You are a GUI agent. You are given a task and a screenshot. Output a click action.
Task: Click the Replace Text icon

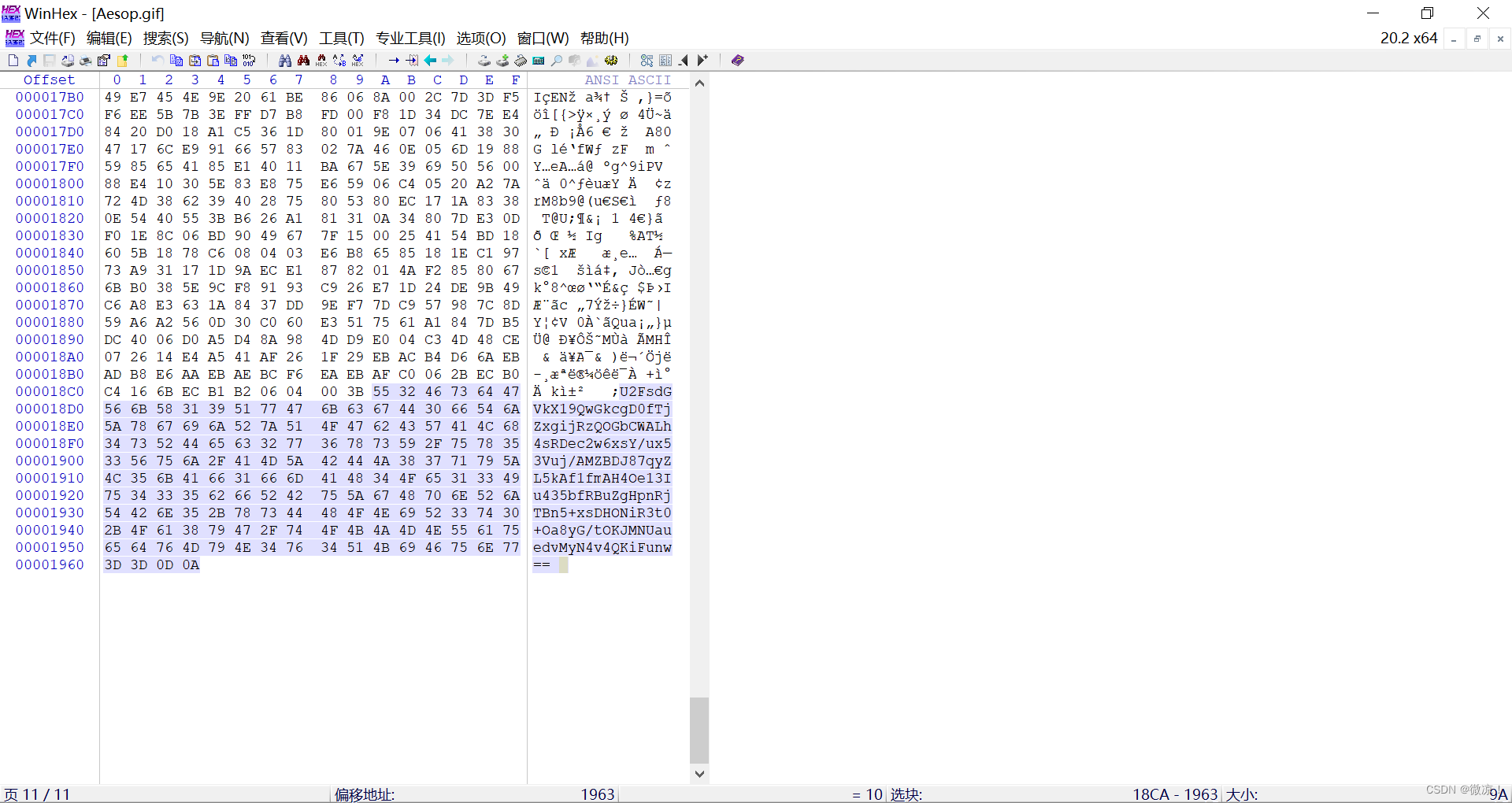339,60
